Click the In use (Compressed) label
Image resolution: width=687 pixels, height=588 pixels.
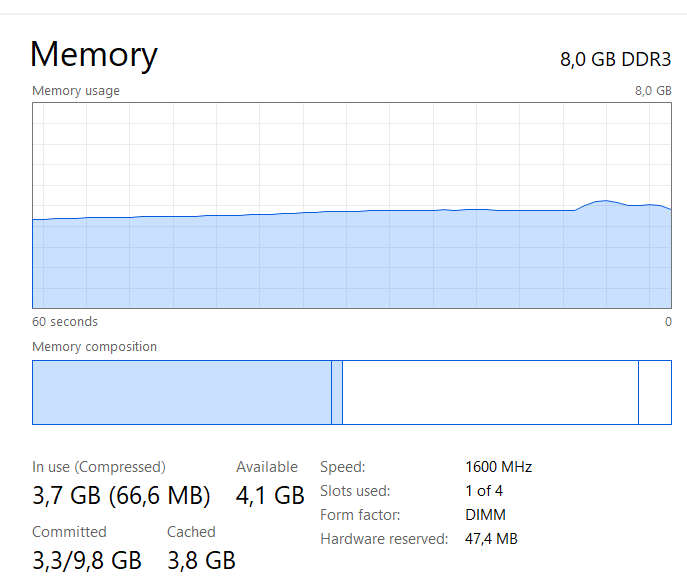99,467
